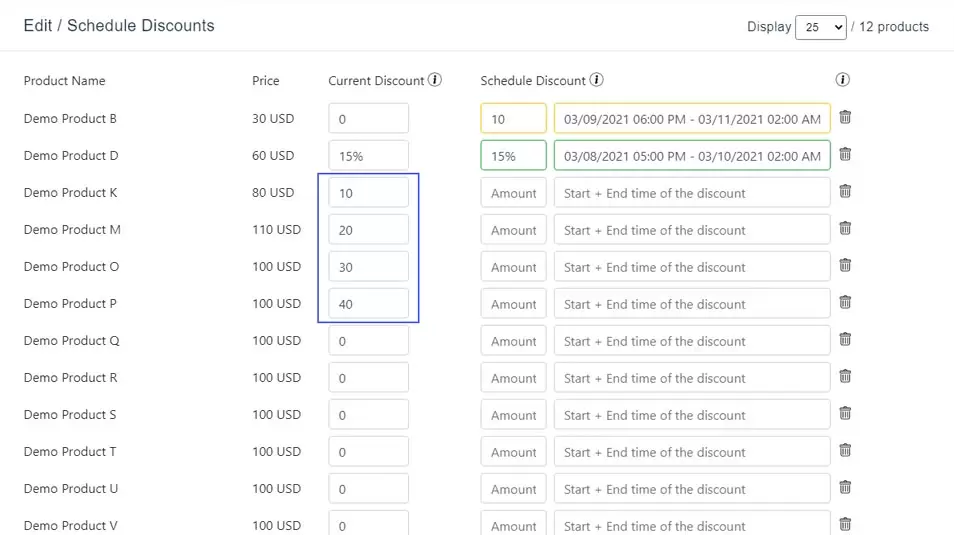Click trash icon for Demo Product D
This screenshot has width=954, height=535.
[845, 154]
